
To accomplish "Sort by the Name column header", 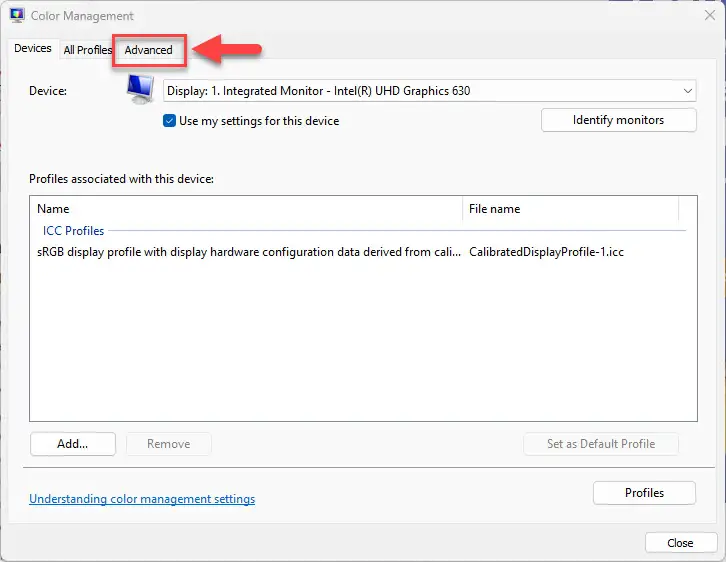I will point(246,209).
